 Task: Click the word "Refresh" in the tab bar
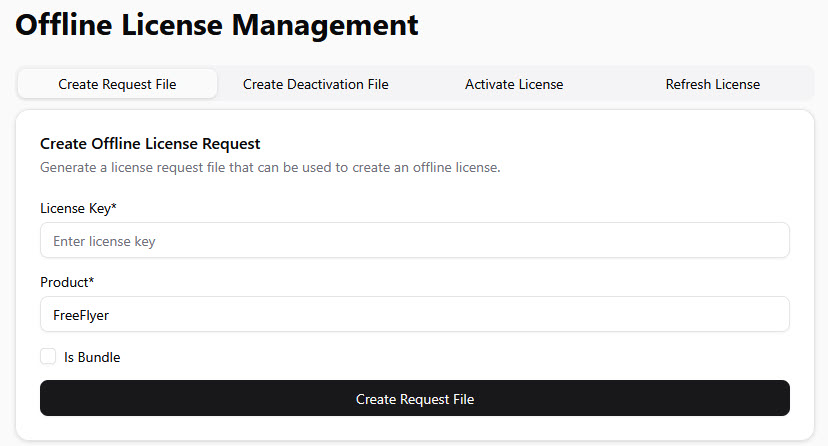(689, 84)
